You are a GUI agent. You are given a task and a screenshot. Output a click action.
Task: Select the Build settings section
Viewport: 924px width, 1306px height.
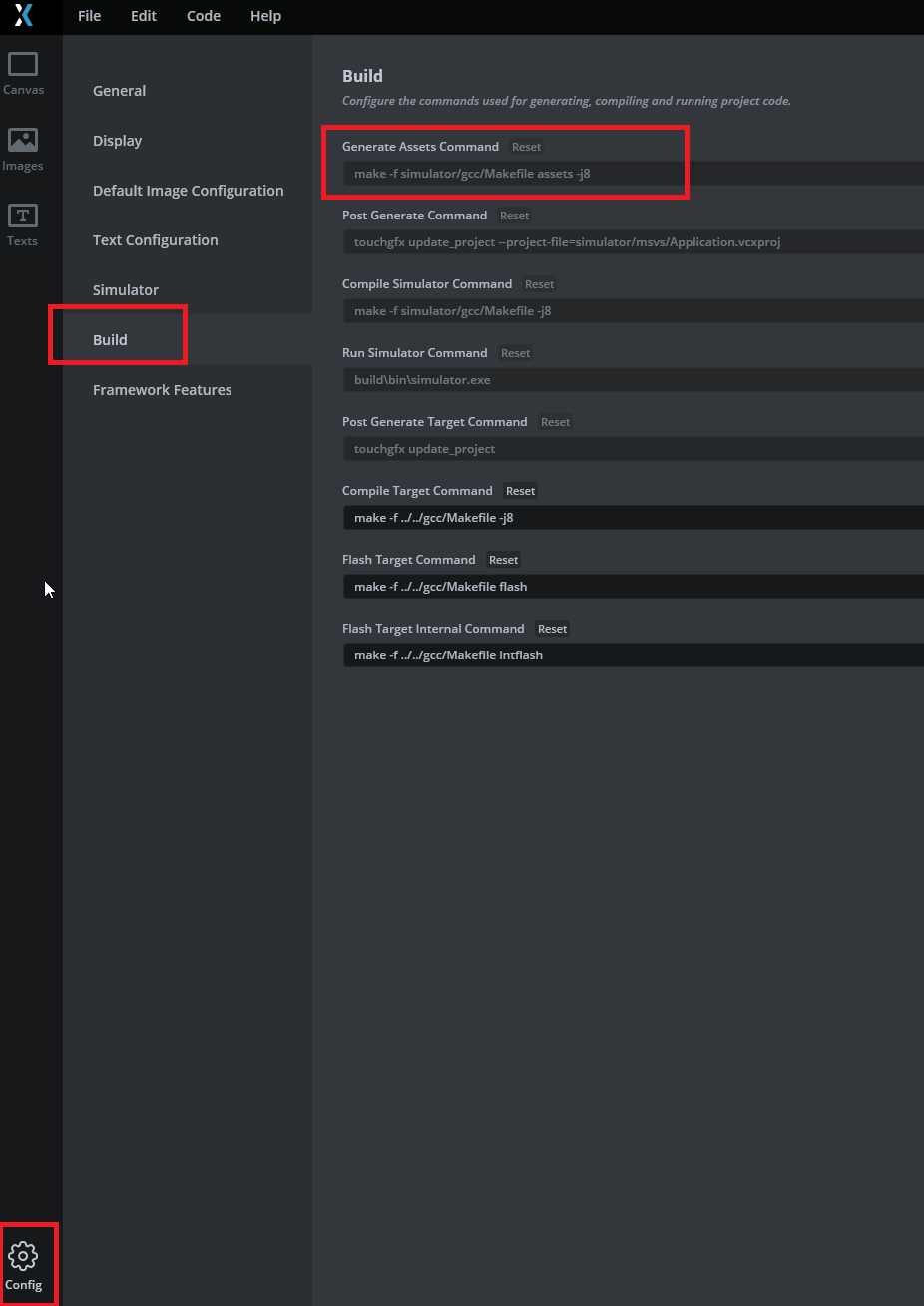(110, 339)
